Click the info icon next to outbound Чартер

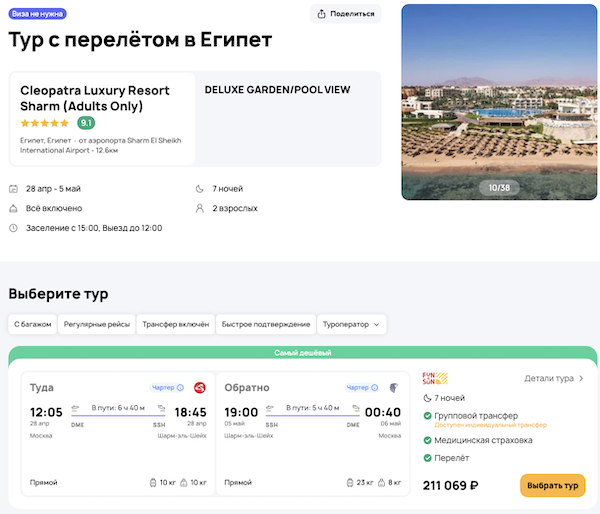180,388
